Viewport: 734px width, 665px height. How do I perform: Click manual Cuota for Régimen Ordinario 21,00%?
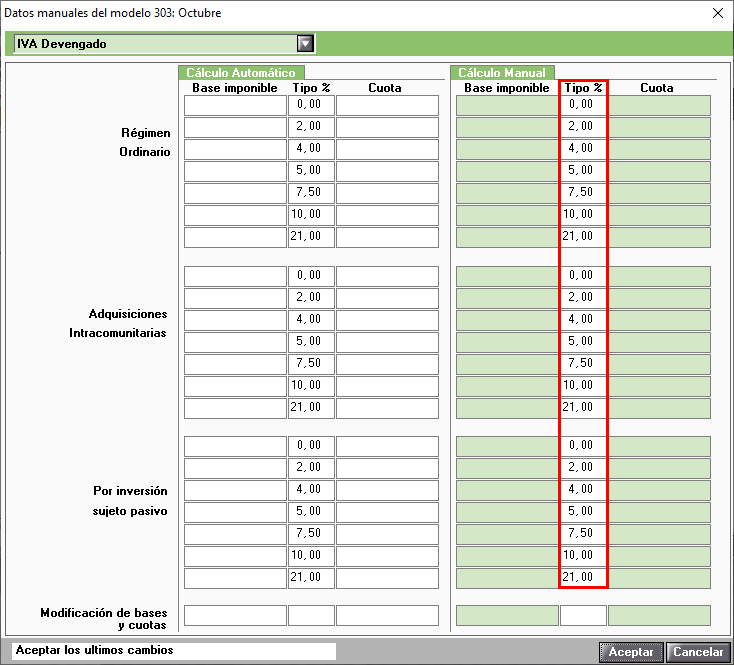[x=659, y=237]
